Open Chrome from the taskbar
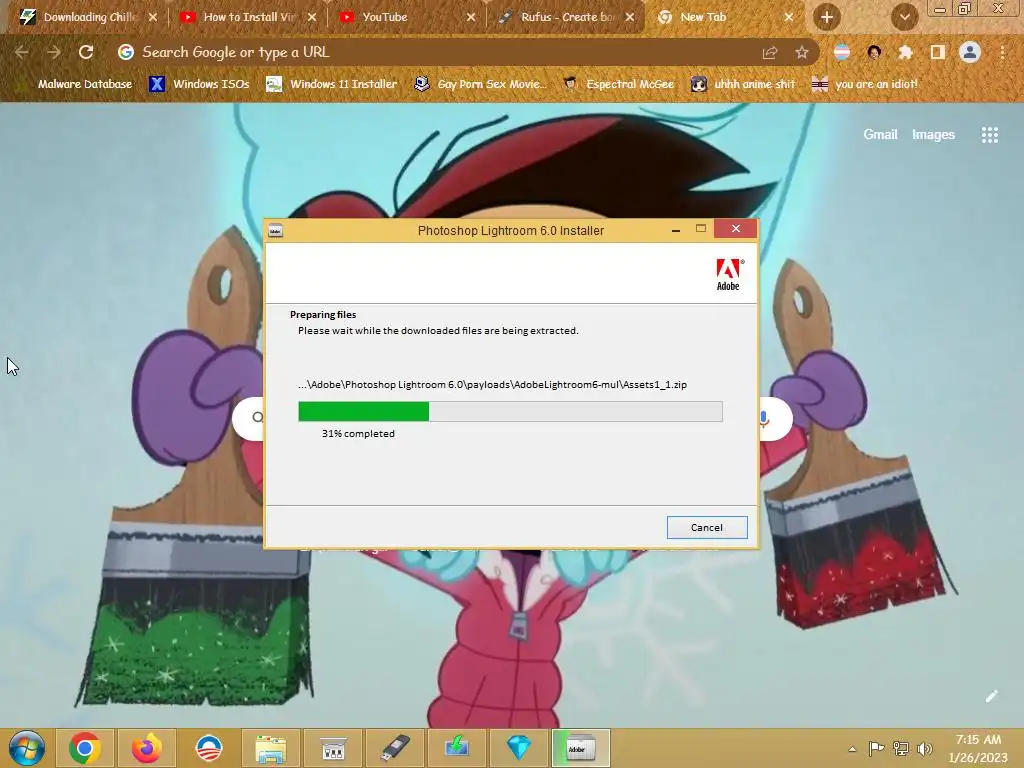The image size is (1024, 768). (x=85, y=748)
